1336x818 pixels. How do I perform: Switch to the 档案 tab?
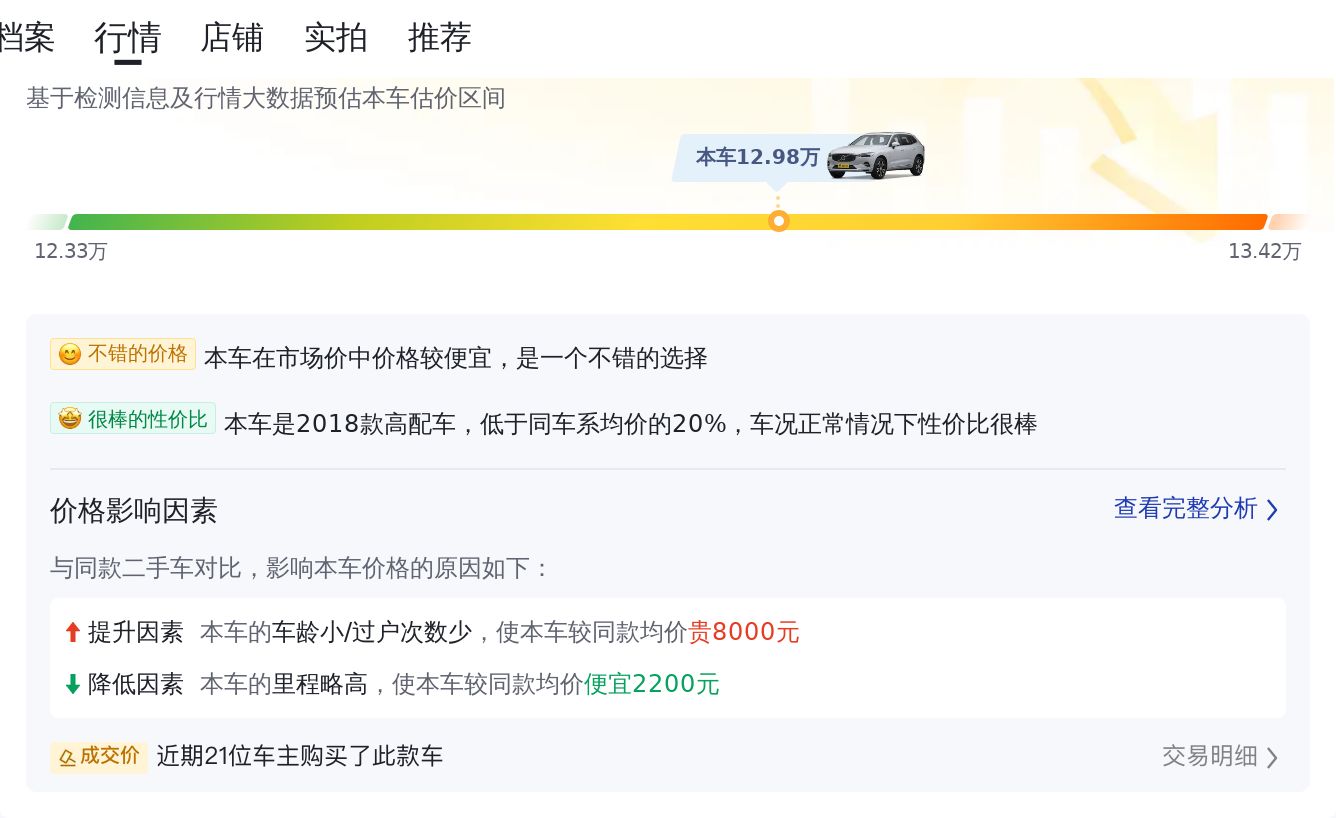(26, 38)
